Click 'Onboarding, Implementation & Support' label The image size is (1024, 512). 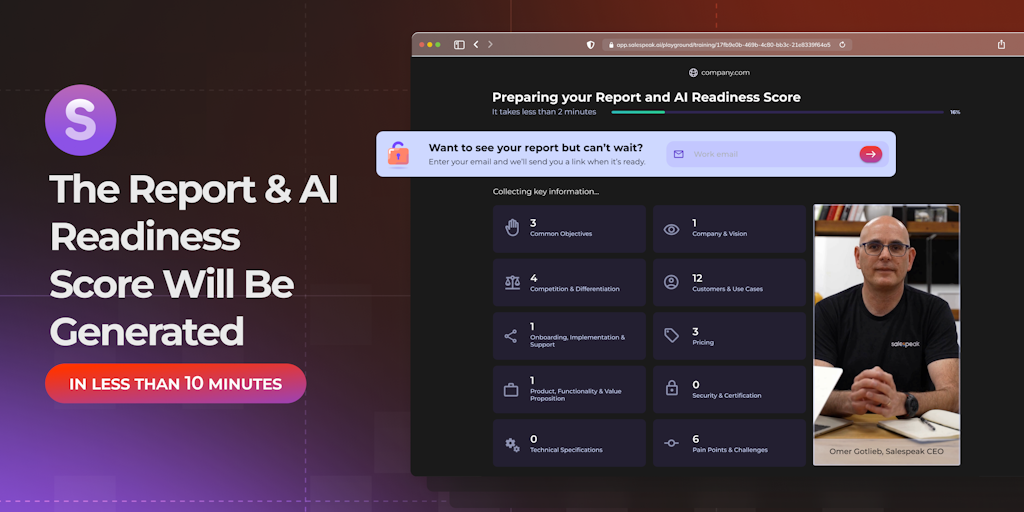coord(577,341)
